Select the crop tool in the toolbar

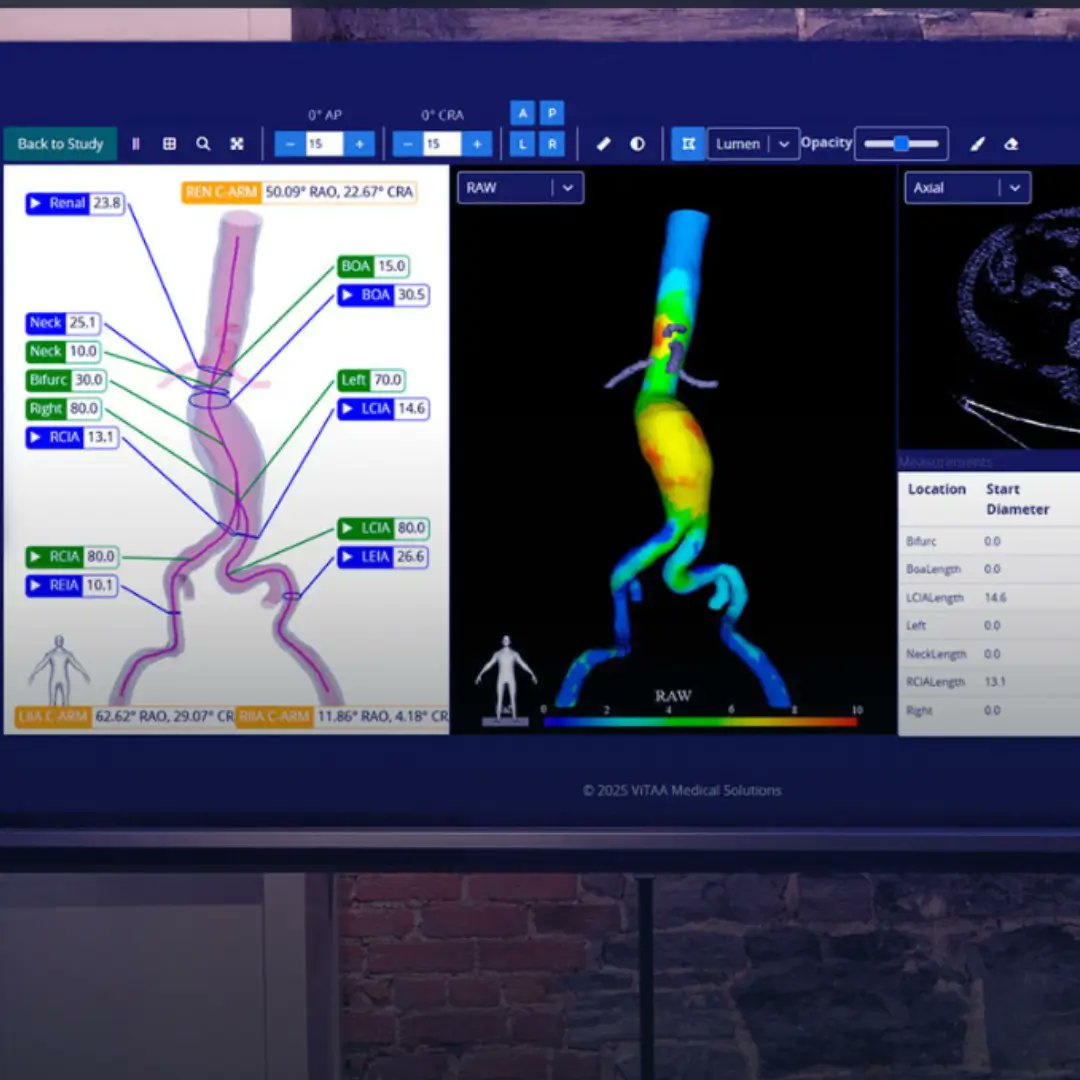[x=688, y=144]
